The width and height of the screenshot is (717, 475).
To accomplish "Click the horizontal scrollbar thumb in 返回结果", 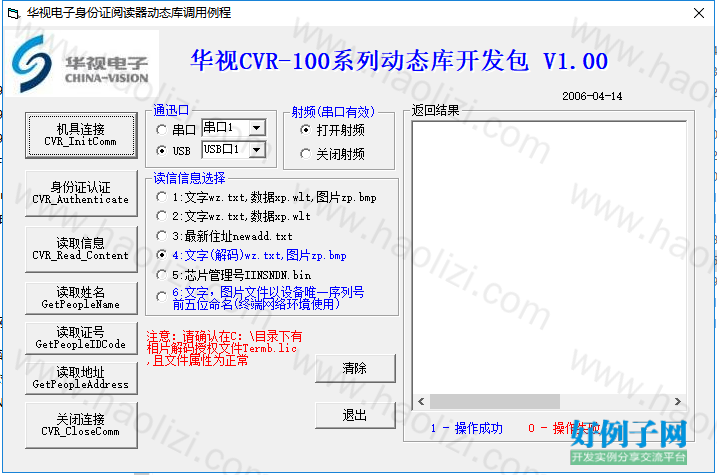I will pyautogui.click(x=495, y=401).
